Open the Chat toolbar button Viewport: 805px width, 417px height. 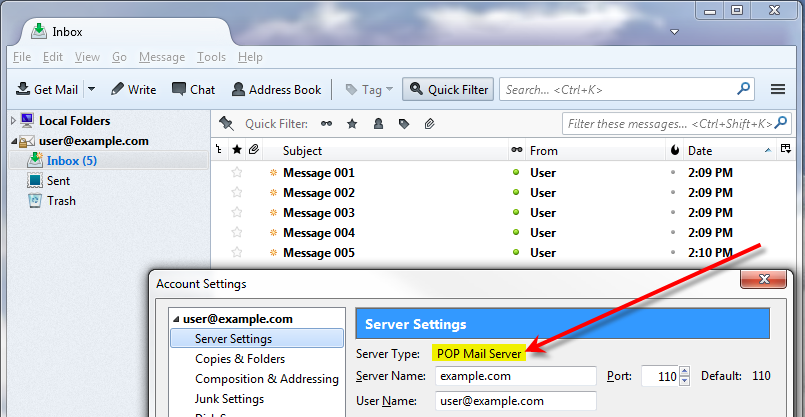click(x=193, y=89)
